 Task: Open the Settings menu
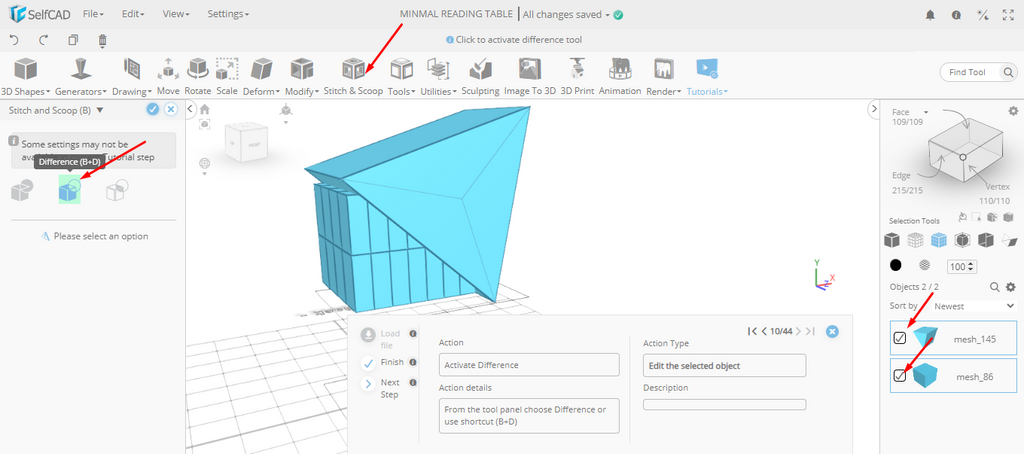point(228,15)
